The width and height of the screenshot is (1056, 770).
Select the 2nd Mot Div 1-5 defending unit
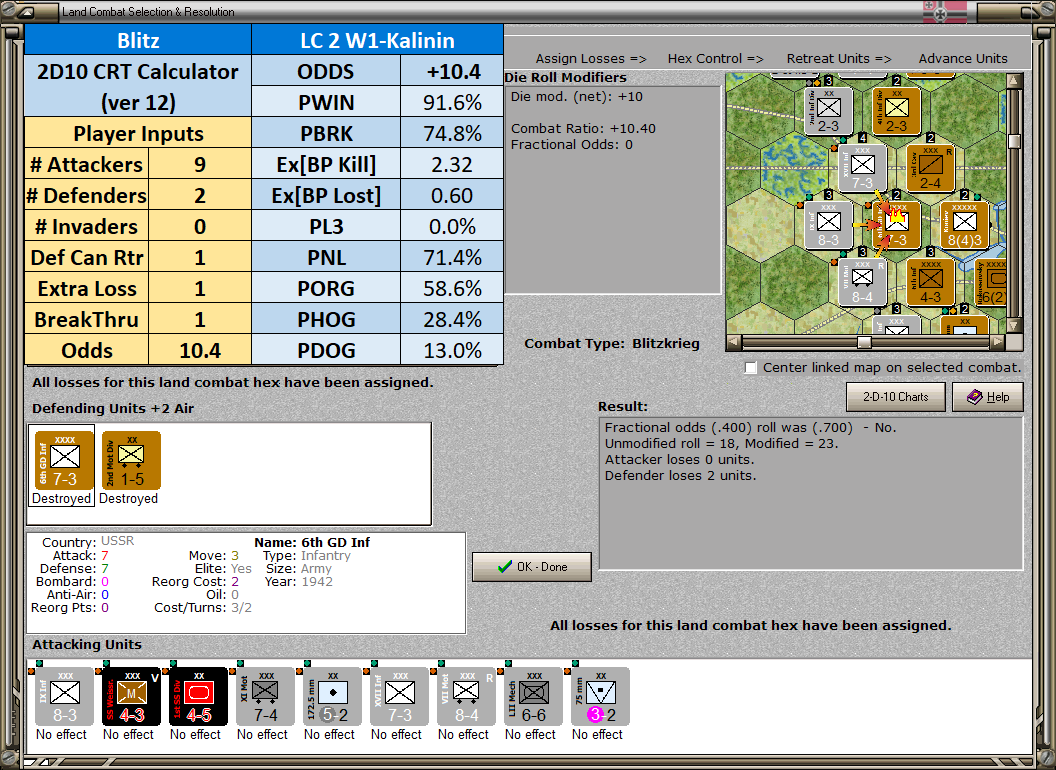tap(131, 461)
